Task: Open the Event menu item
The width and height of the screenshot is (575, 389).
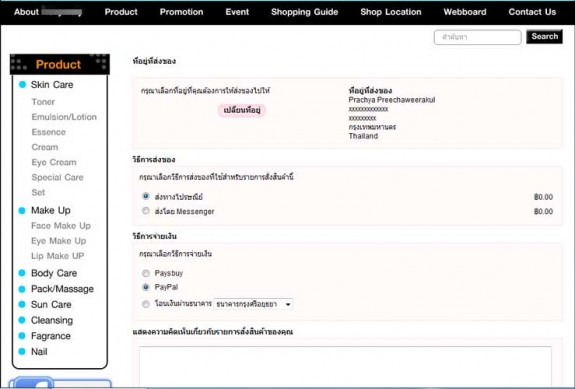Action: click(x=237, y=12)
